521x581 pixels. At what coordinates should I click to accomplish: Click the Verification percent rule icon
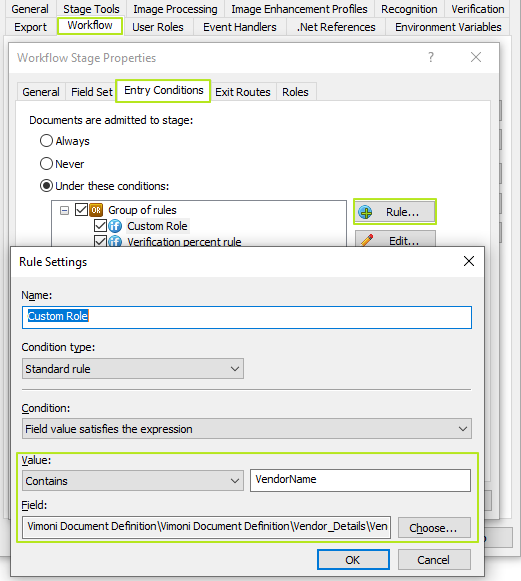pyautogui.click(x=115, y=241)
